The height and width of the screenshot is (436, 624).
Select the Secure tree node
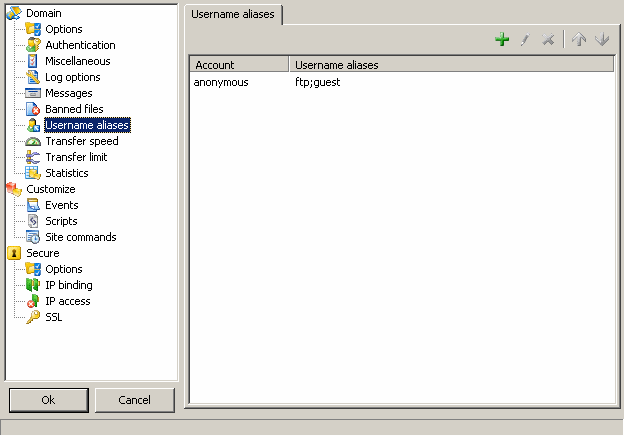tap(43, 253)
